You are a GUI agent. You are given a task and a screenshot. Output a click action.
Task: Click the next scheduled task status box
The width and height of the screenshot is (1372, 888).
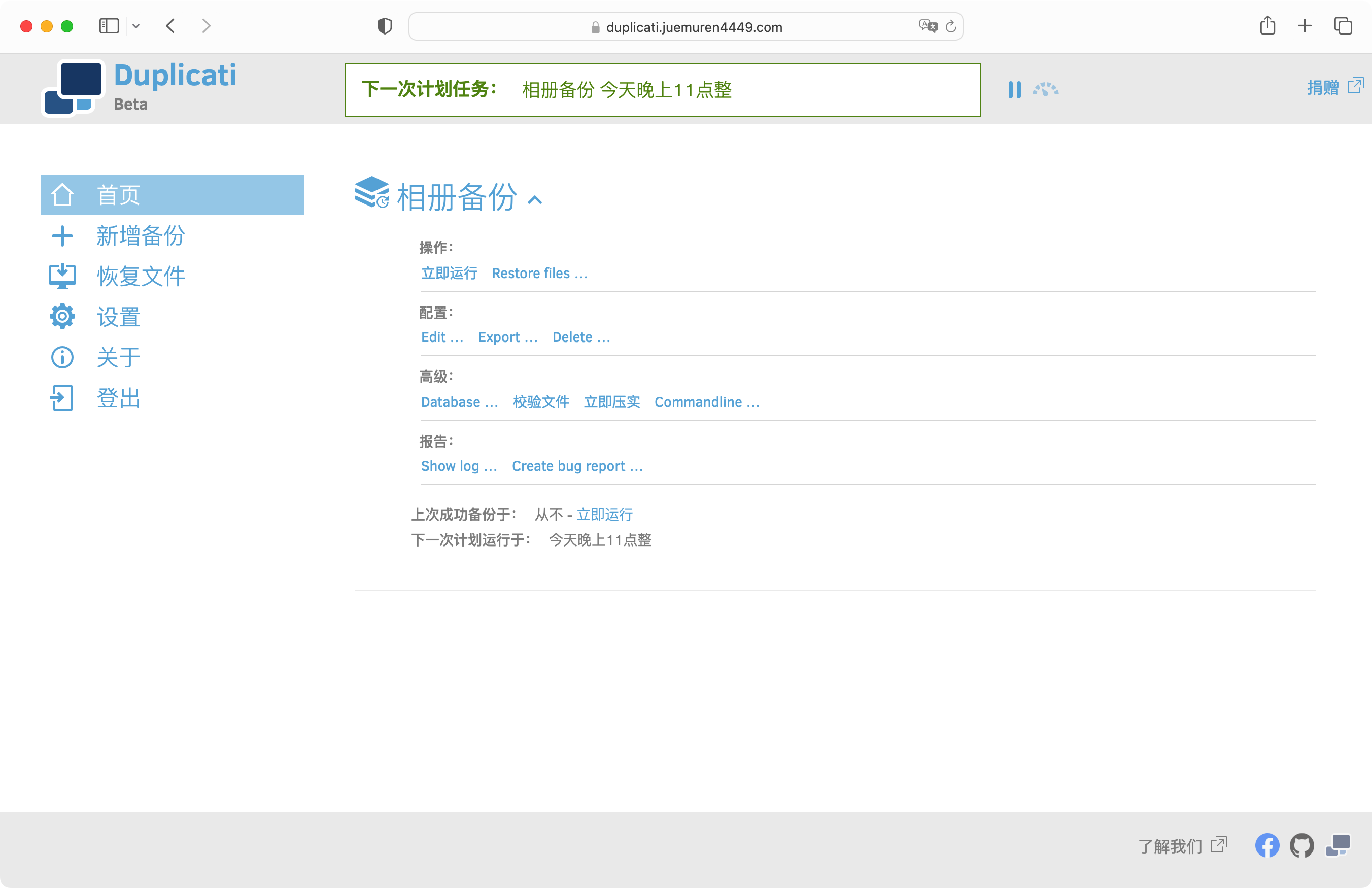[663, 89]
